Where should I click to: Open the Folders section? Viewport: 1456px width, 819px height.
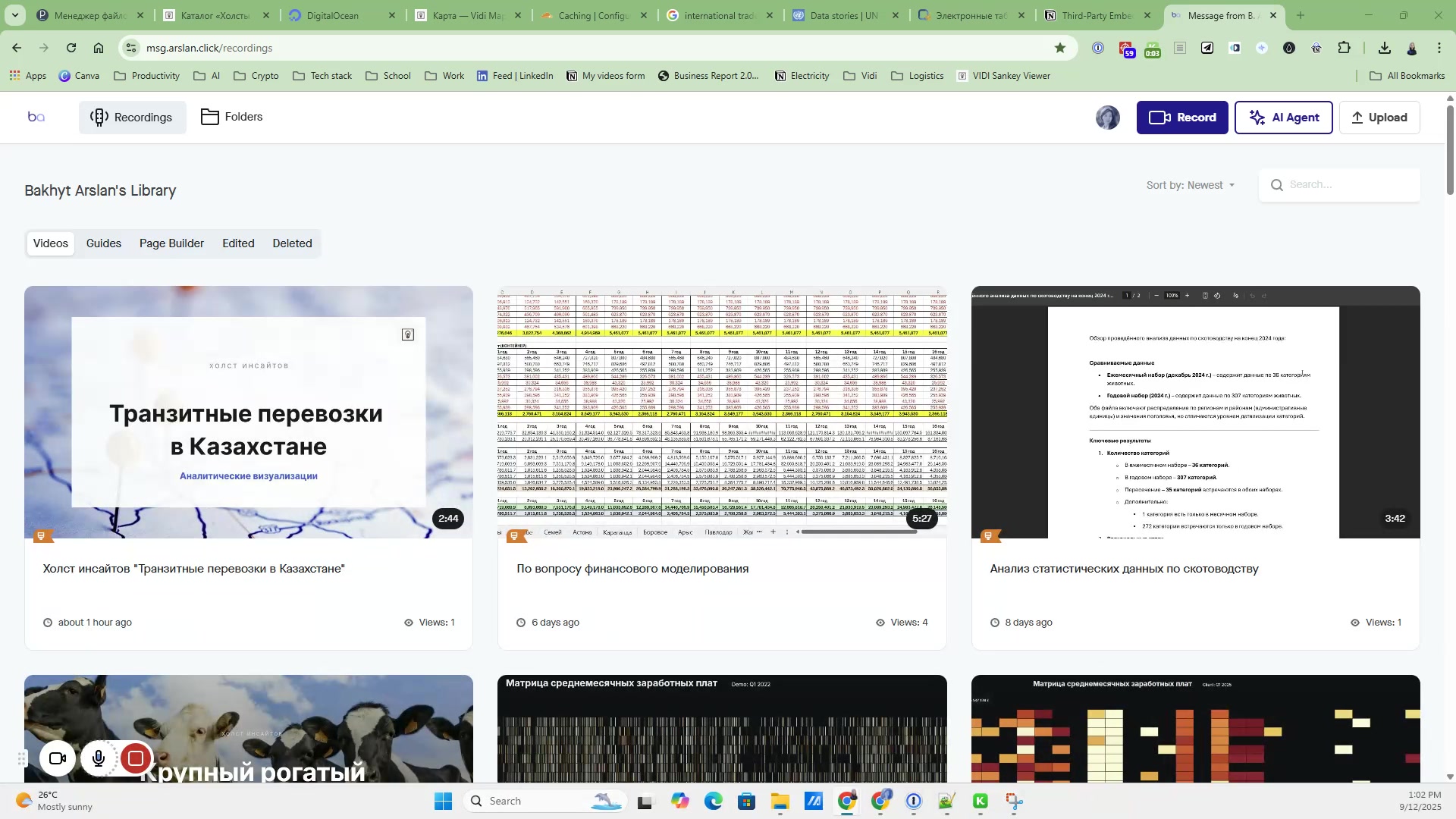(232, 117)
